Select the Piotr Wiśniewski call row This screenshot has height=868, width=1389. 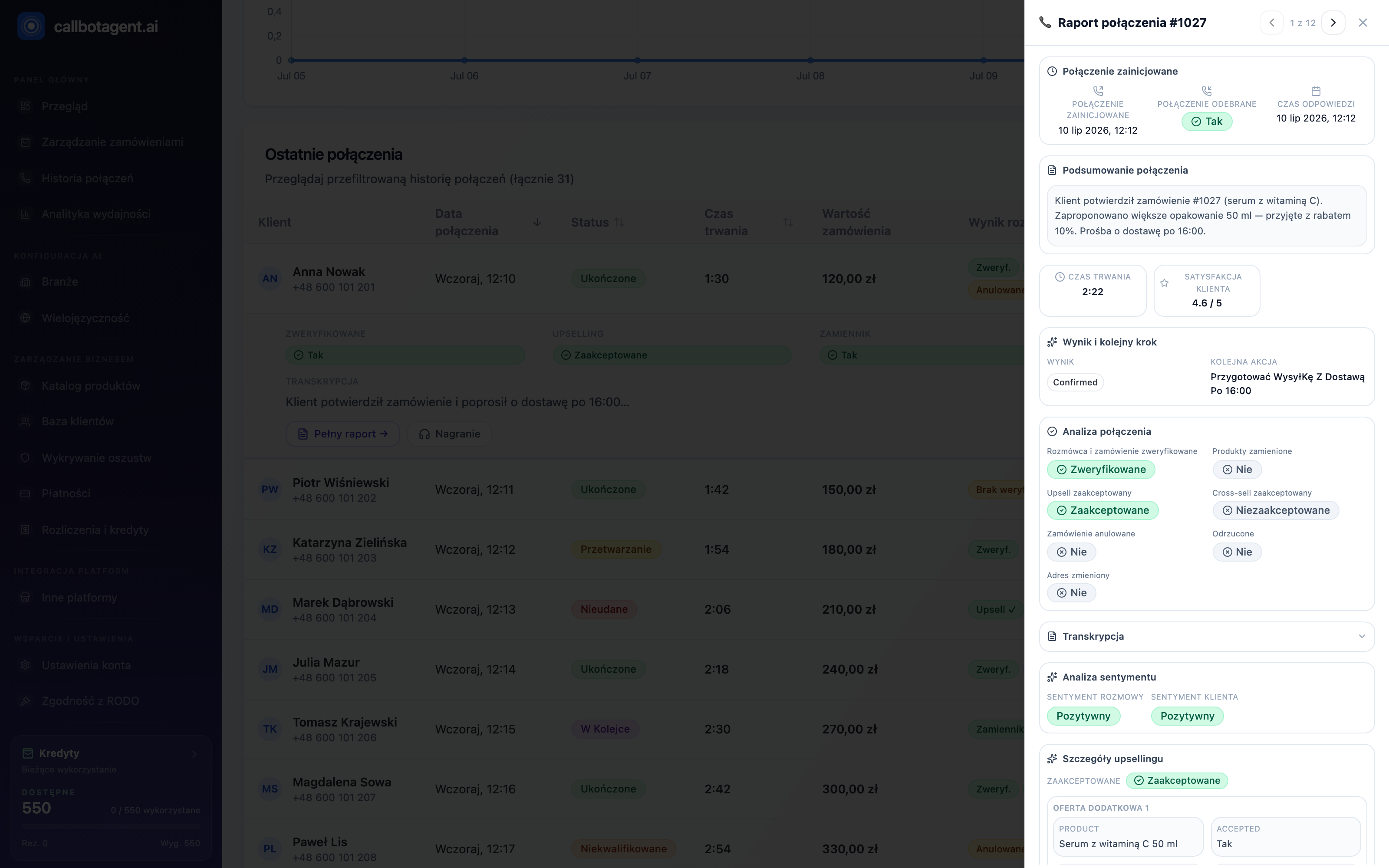pyautogui.click(x=634, y=490)
